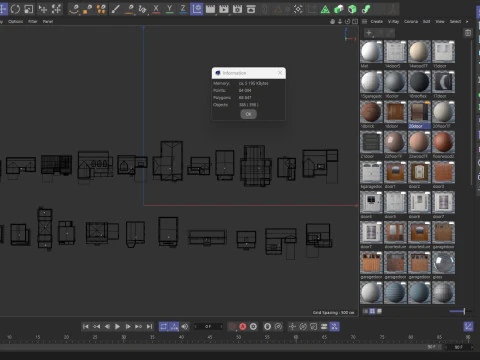The width and height of the screenshot is (480, 360).
Task: Click frame 50 on timeline ruler
Action: click(238, 337)
